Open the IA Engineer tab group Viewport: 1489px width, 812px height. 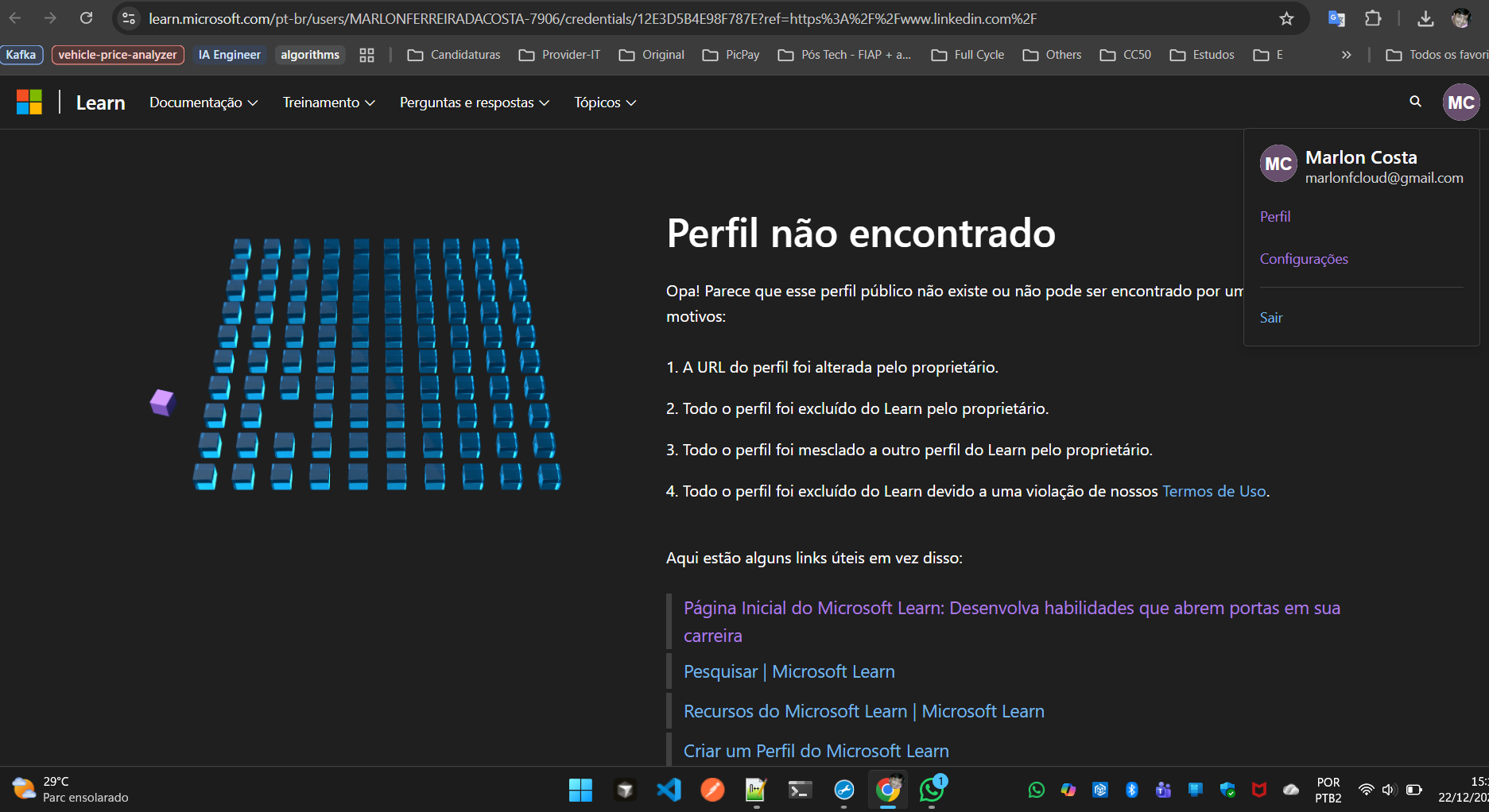click(x=229, y=55)
